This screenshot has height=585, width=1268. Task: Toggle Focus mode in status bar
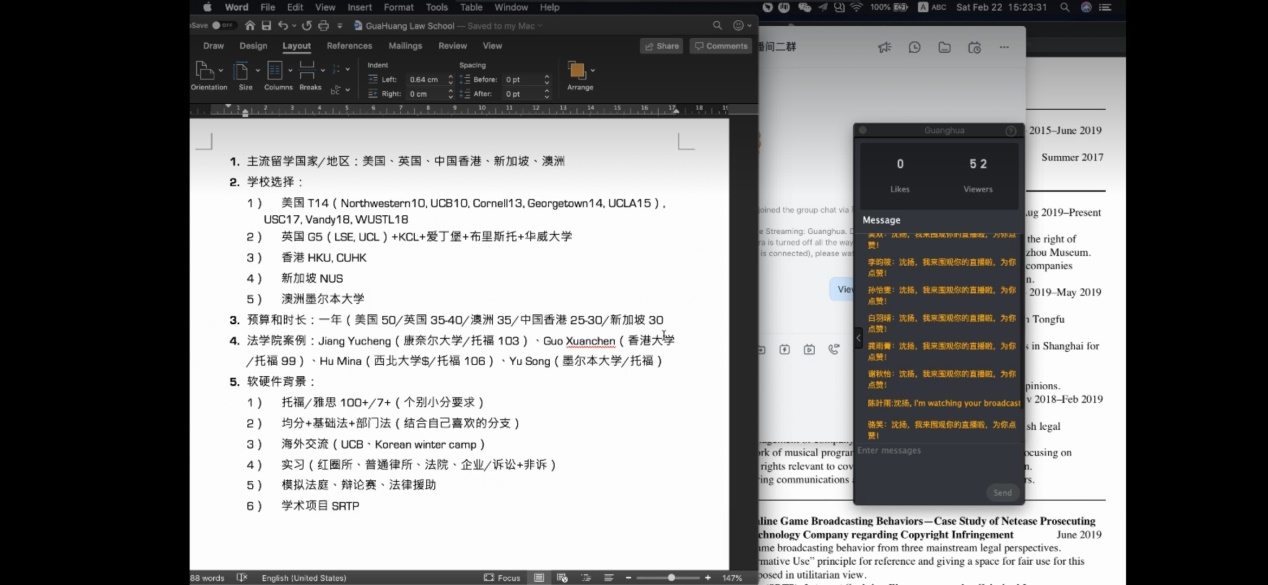[x=503, y=578]
